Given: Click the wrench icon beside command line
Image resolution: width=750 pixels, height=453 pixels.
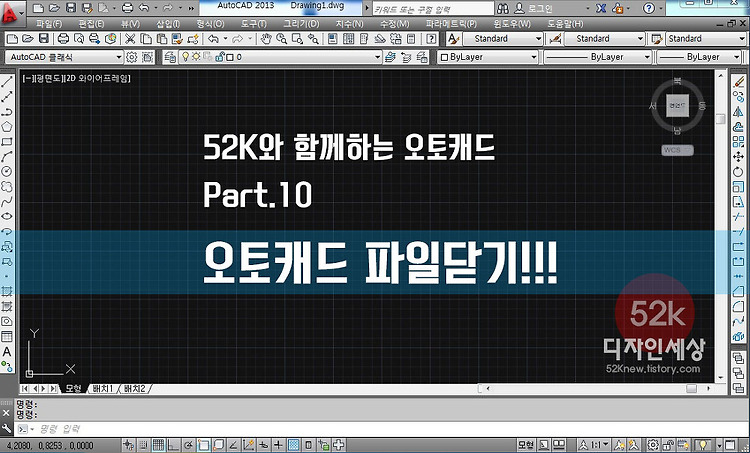Looking at the screenshot, I should pyautogui.click(x=6, y=429).
